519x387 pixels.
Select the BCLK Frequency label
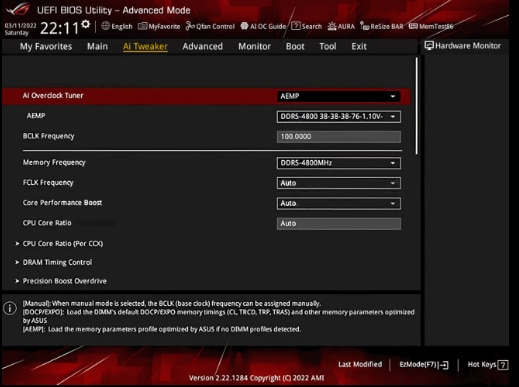point(49,136)
